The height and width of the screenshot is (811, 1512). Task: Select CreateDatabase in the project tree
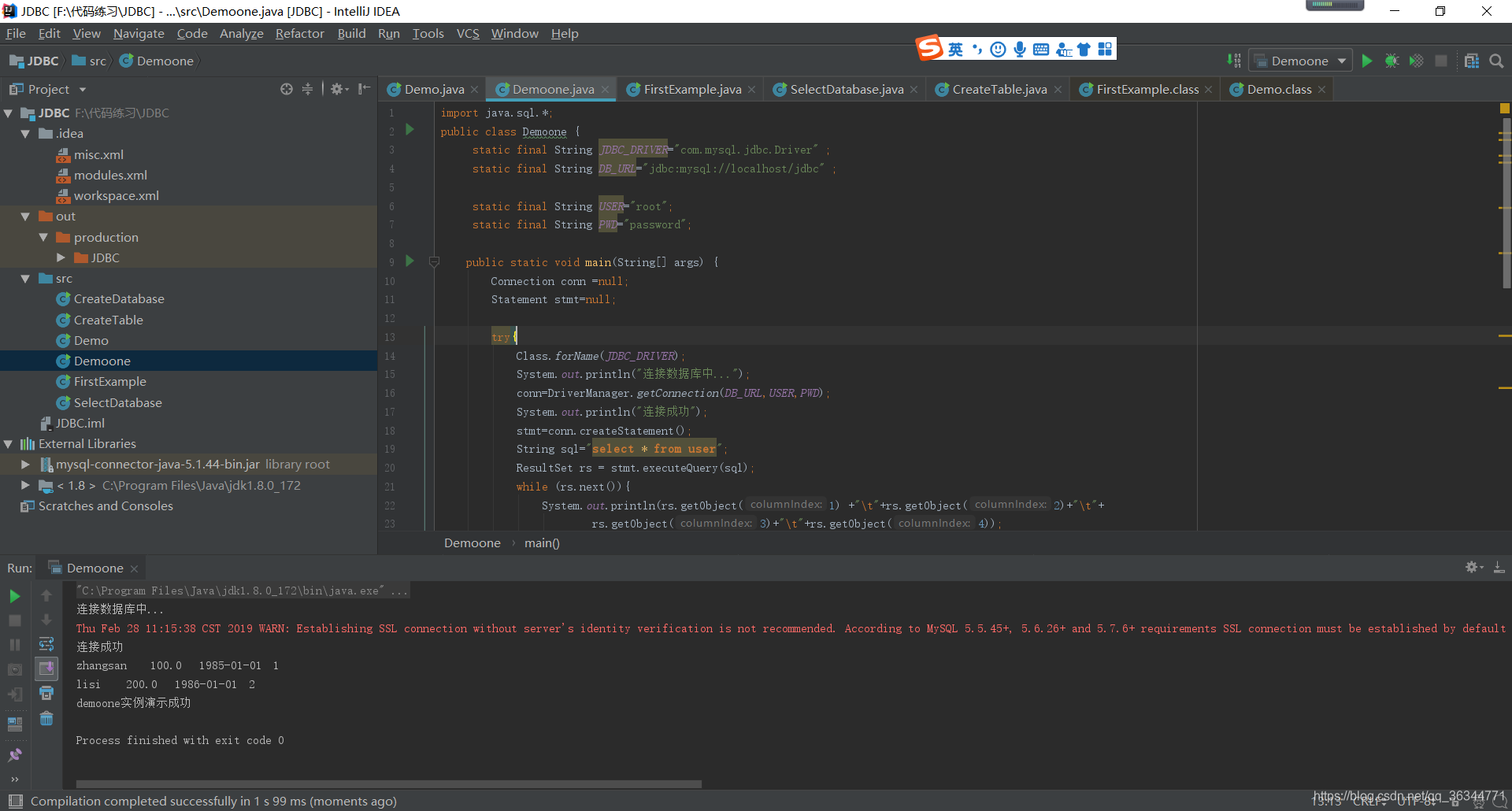point(119,299)
